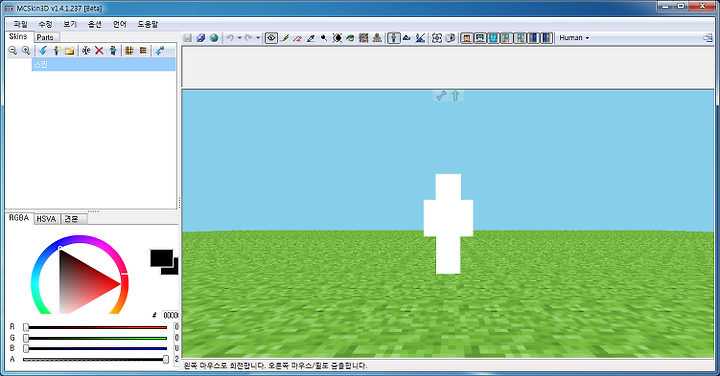Open the Redo history dropdown arrow
Viewport: 720px width, 376px height.
258,38
